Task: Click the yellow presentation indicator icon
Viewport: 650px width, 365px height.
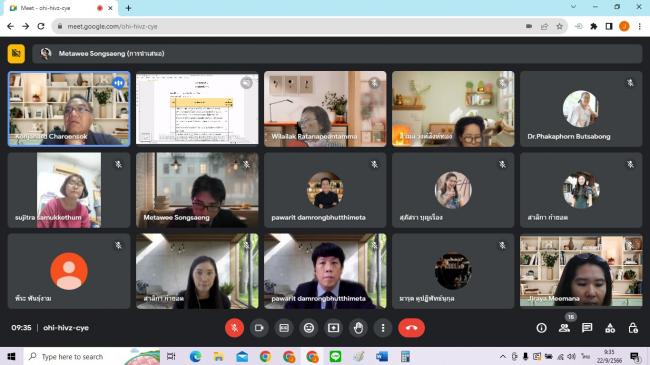Action: click(x=16, y=54)
